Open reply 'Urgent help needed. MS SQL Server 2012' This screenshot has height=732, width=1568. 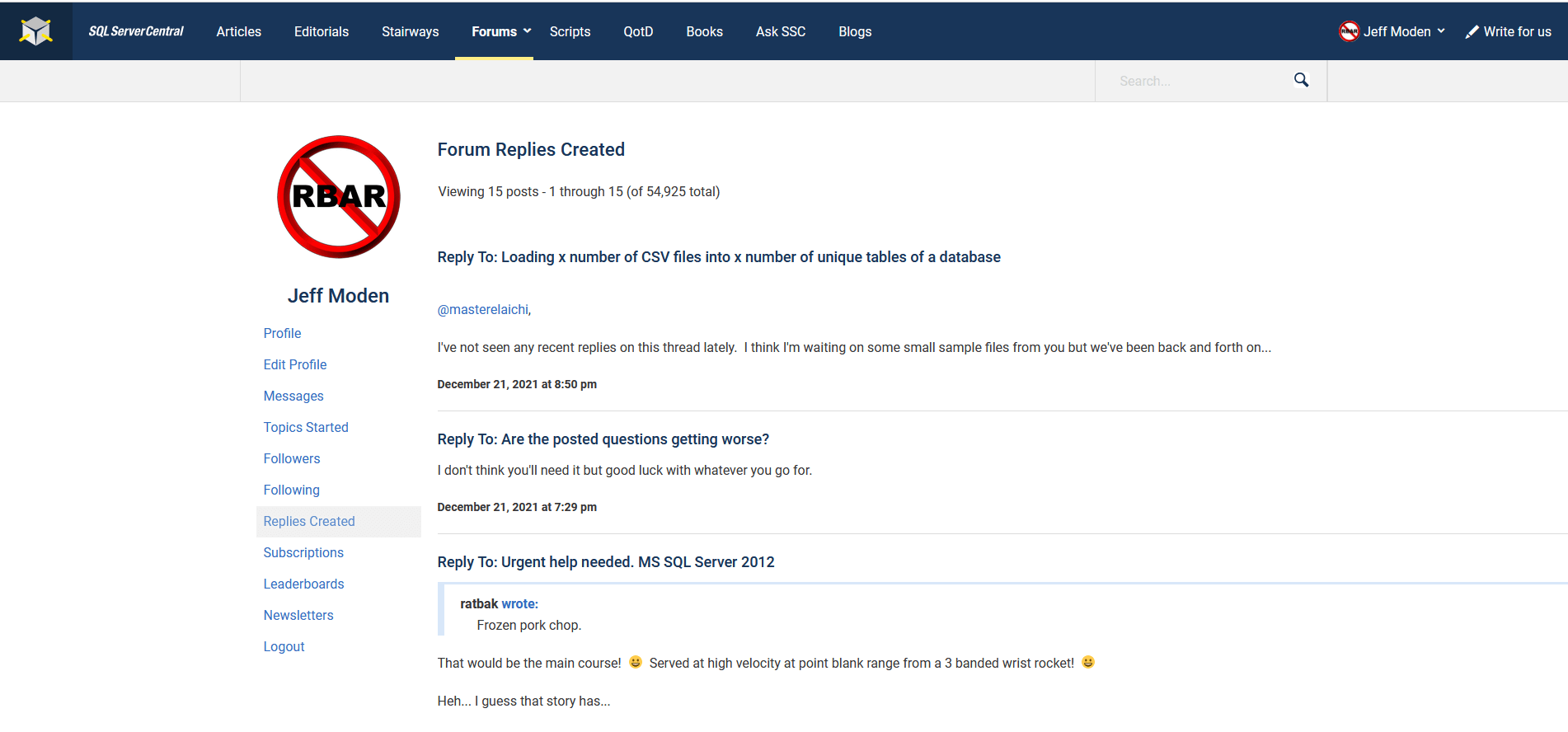(x=606, y=562)
